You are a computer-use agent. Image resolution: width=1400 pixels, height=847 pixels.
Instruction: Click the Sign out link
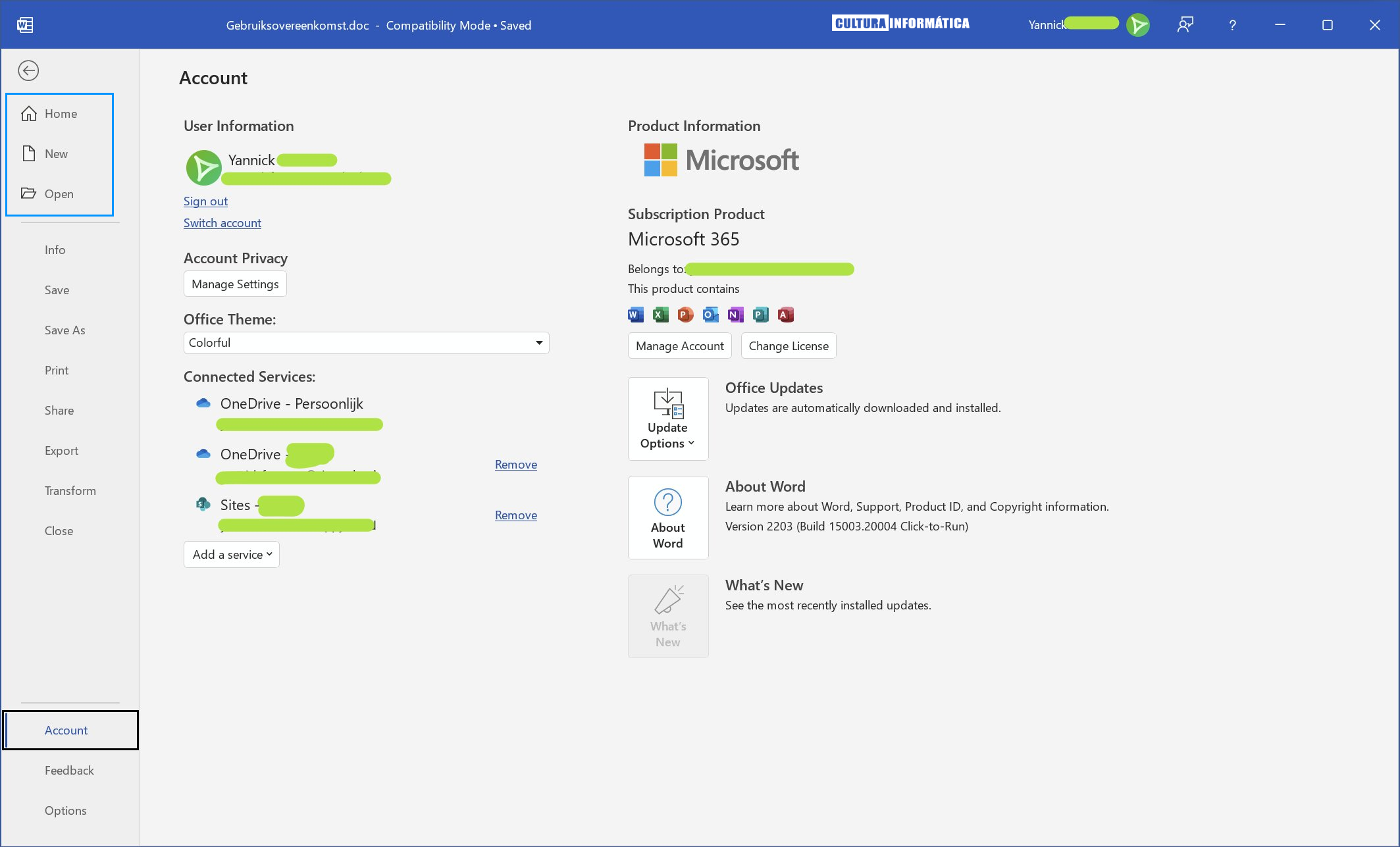click(x=205, y=201)
